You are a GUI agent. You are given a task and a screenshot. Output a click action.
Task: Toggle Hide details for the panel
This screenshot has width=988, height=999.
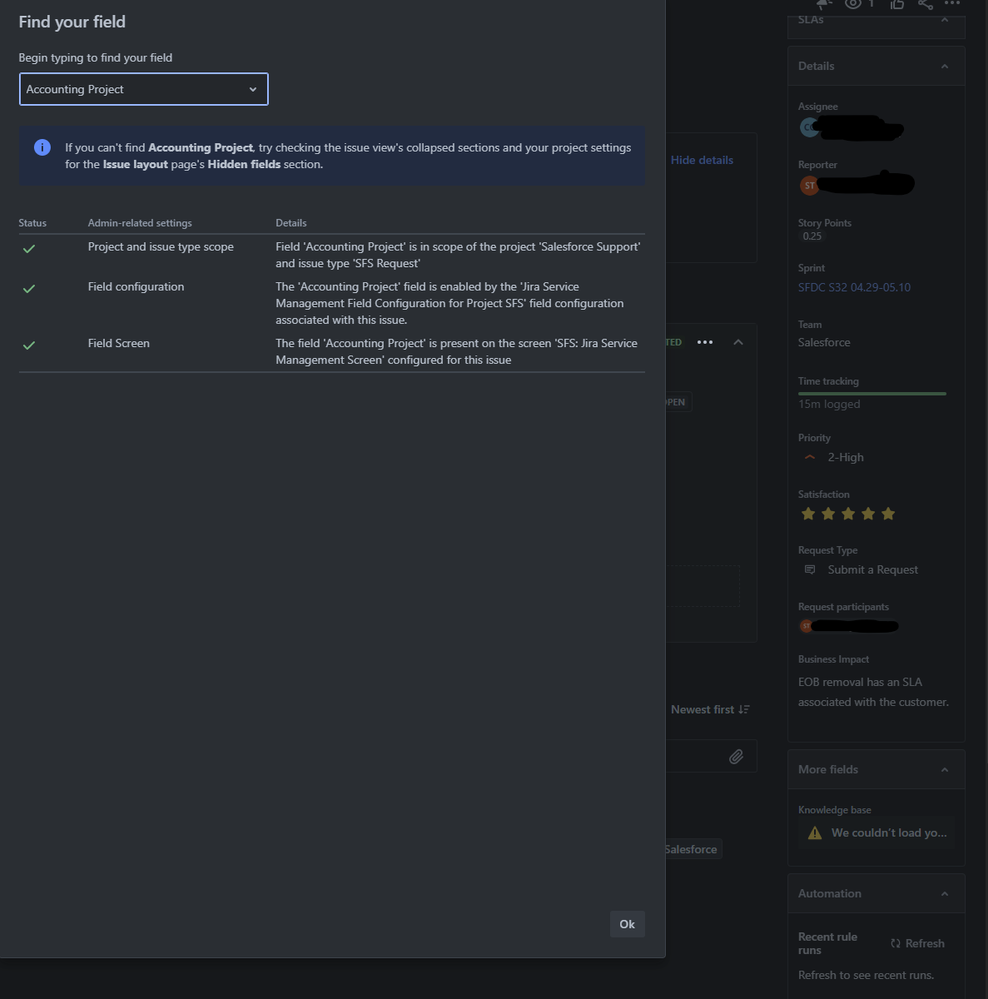702,159
